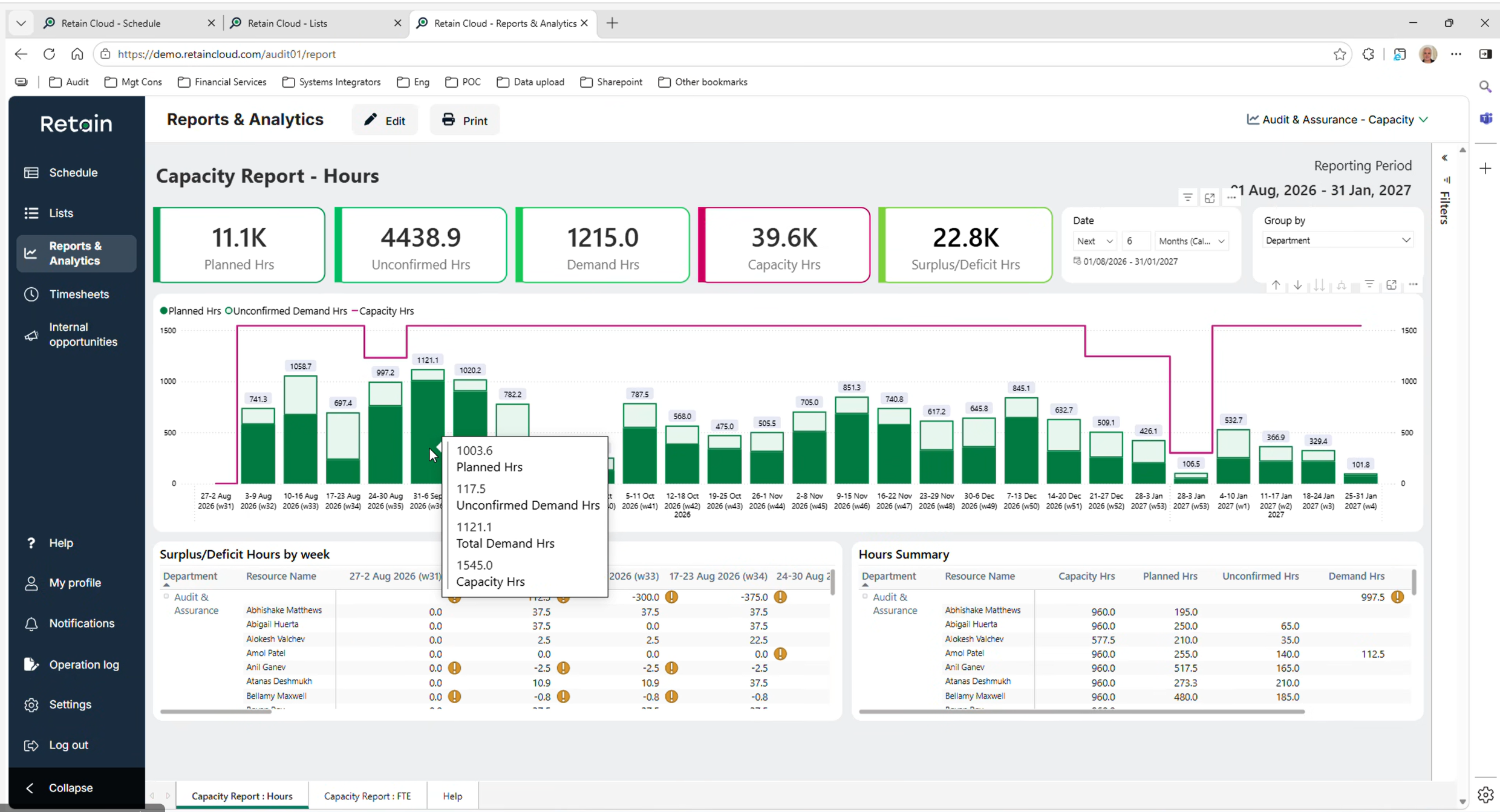Viewport: 1500px width, 812px height.
Task: Click the browser address bar URL
Action: click(227, 54)
